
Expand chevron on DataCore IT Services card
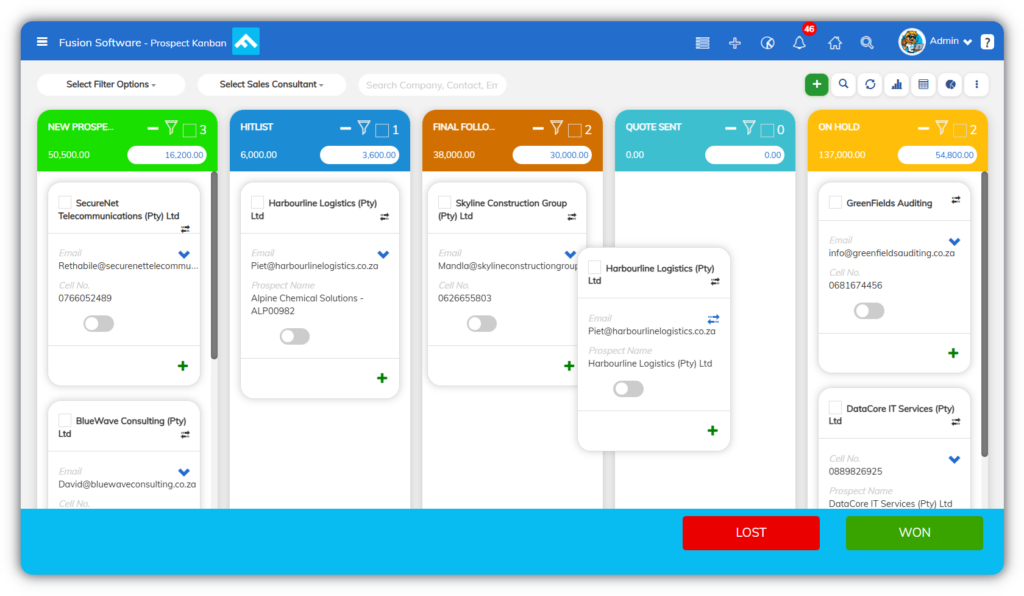tap(954, 460)
